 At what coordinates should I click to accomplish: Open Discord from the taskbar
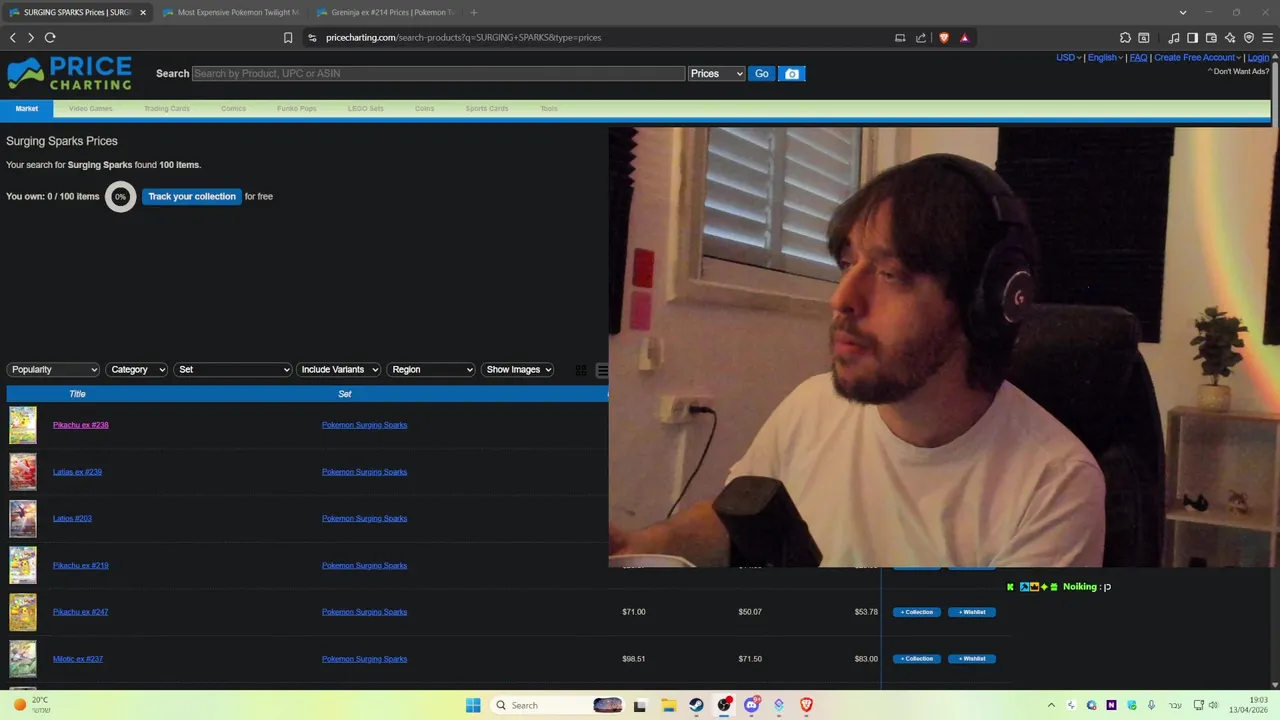click(x=751, y=705)
